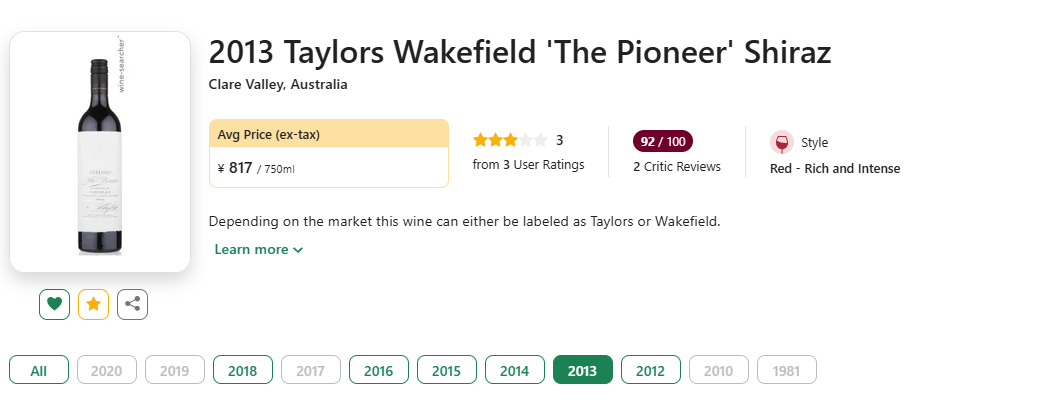Click the yellow star rating icon

point(93,305)
